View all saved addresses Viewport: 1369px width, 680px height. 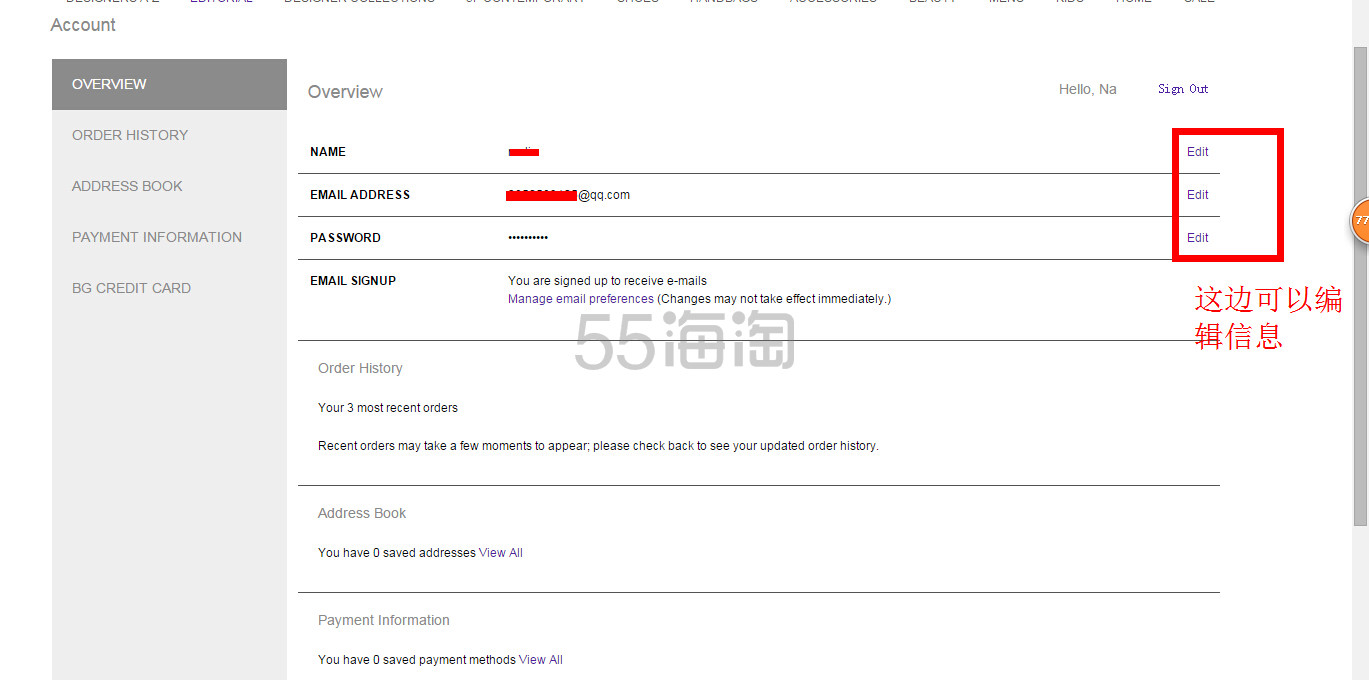pos(501,553)
